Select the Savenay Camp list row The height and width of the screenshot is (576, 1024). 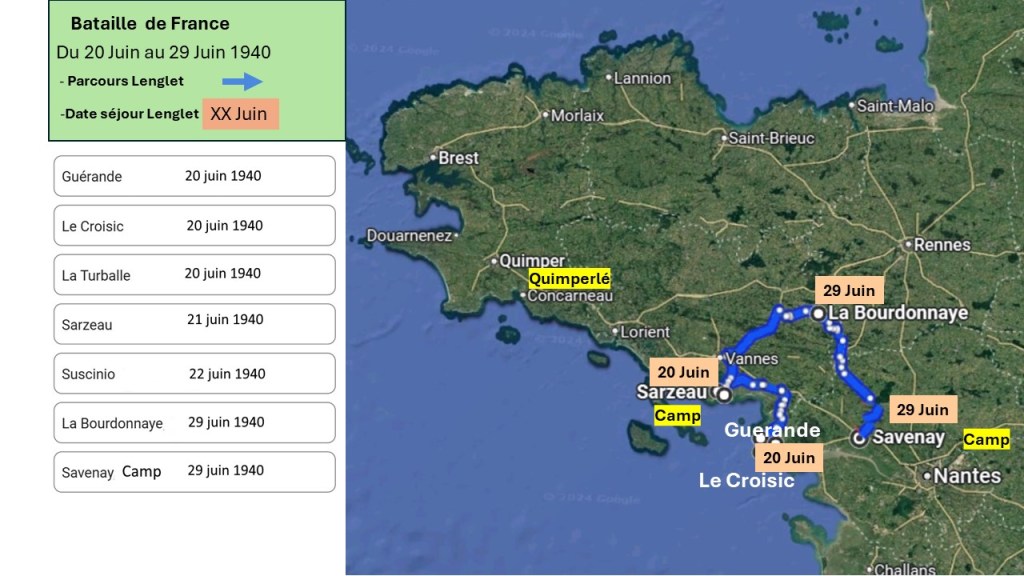point(194,472)
